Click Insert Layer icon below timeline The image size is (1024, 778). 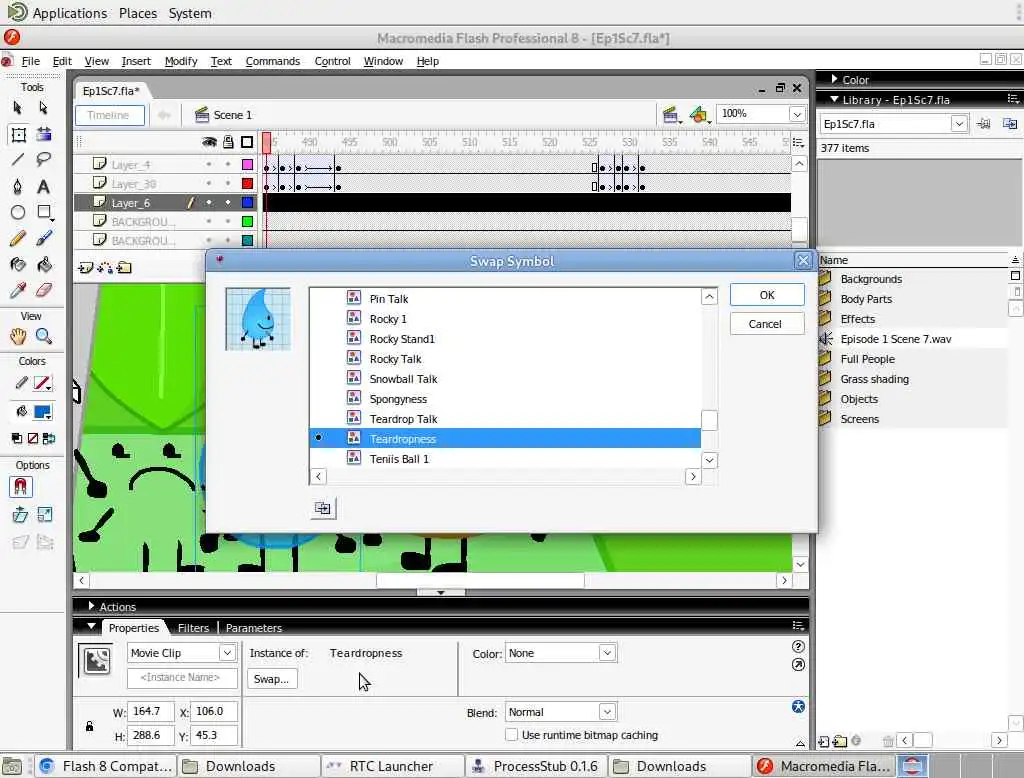tap(86, 267)
